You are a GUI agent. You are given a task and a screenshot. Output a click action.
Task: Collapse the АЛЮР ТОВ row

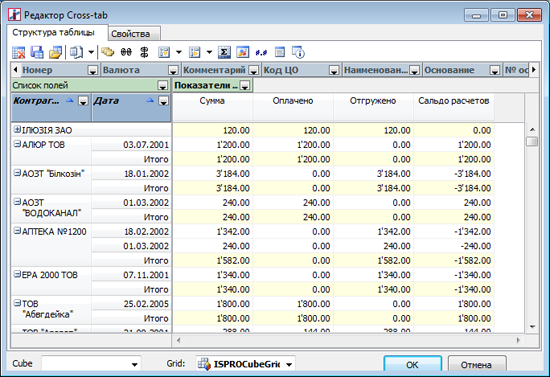(x=17, y=144)
